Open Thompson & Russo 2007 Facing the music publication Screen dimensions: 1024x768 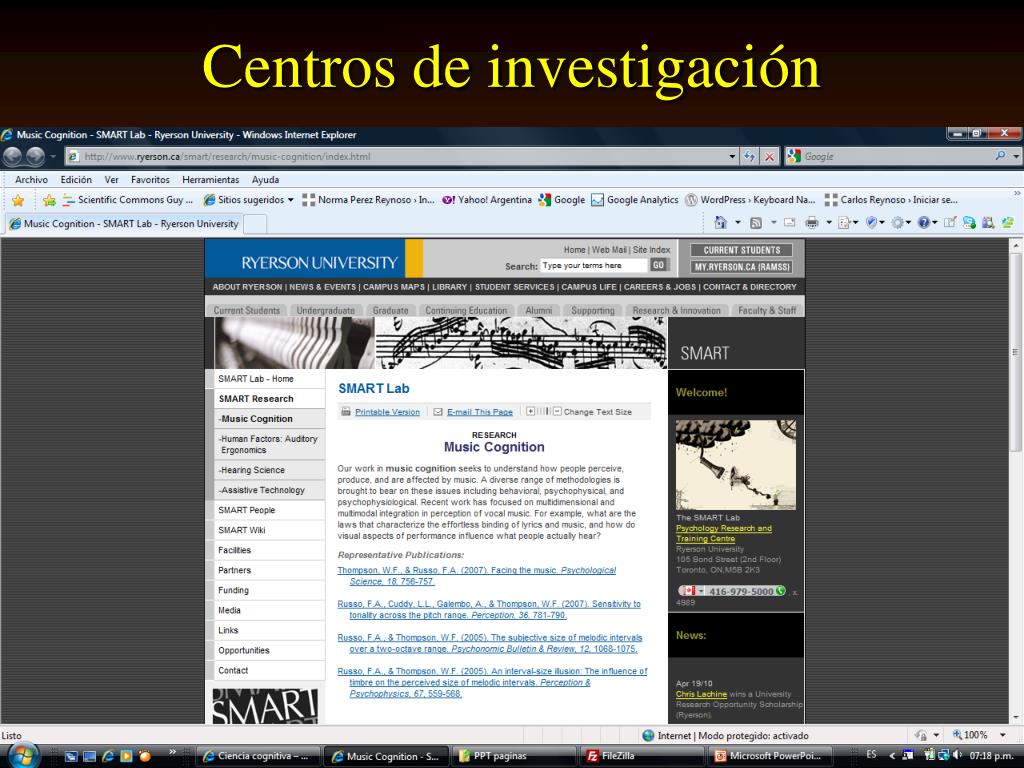coord(477,575)
